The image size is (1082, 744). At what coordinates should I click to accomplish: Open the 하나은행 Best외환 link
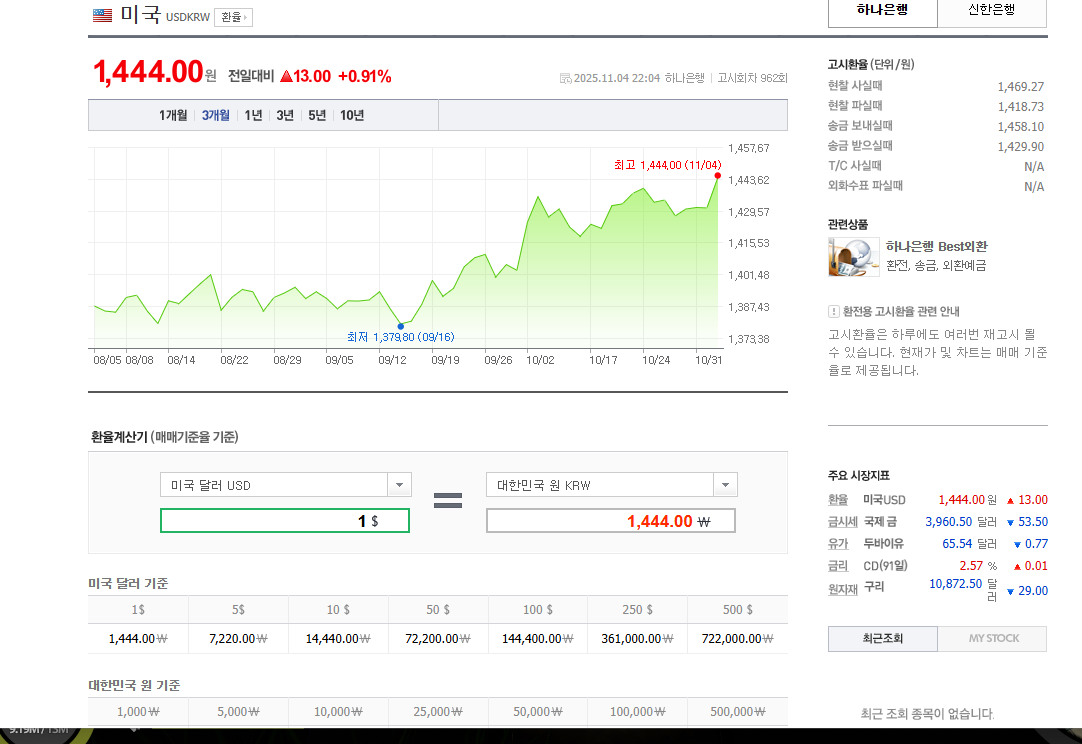tap(936, 246)
